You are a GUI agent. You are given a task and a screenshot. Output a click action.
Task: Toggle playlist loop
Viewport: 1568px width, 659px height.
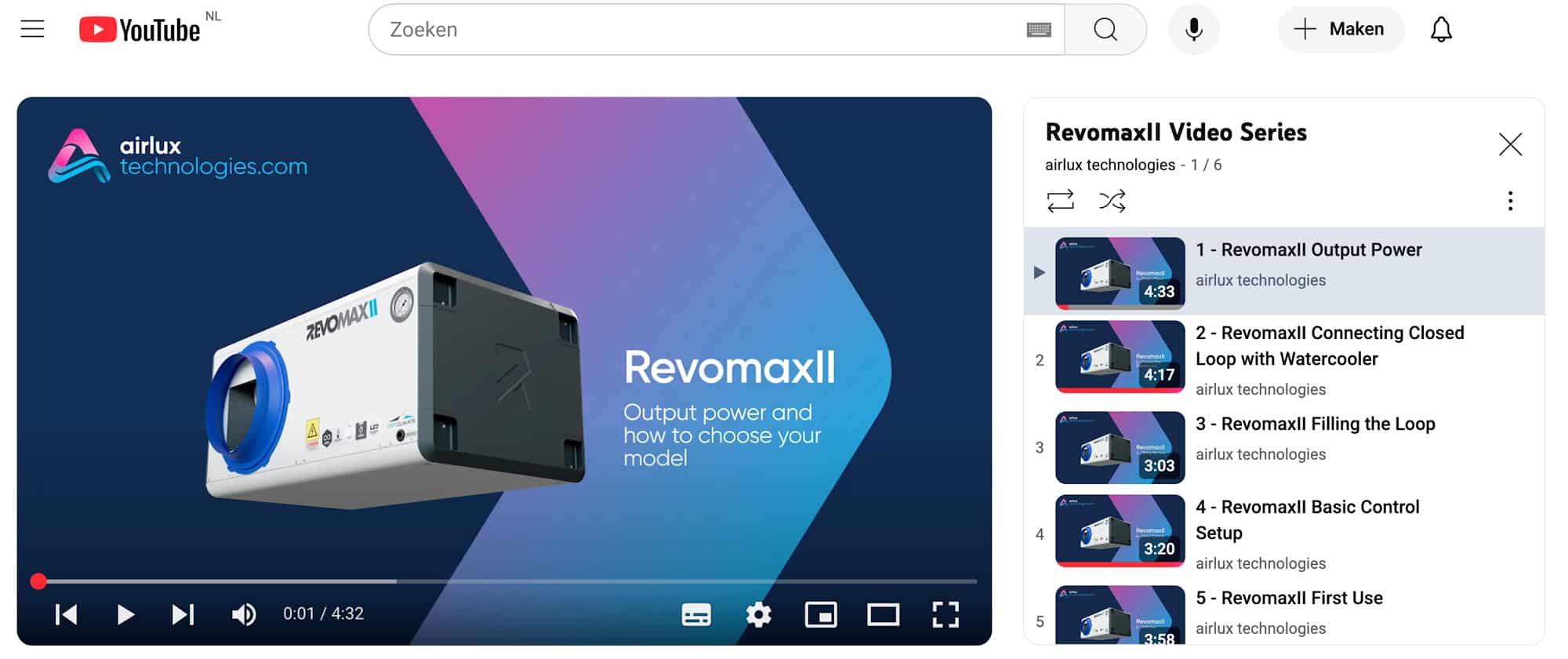1060,201
